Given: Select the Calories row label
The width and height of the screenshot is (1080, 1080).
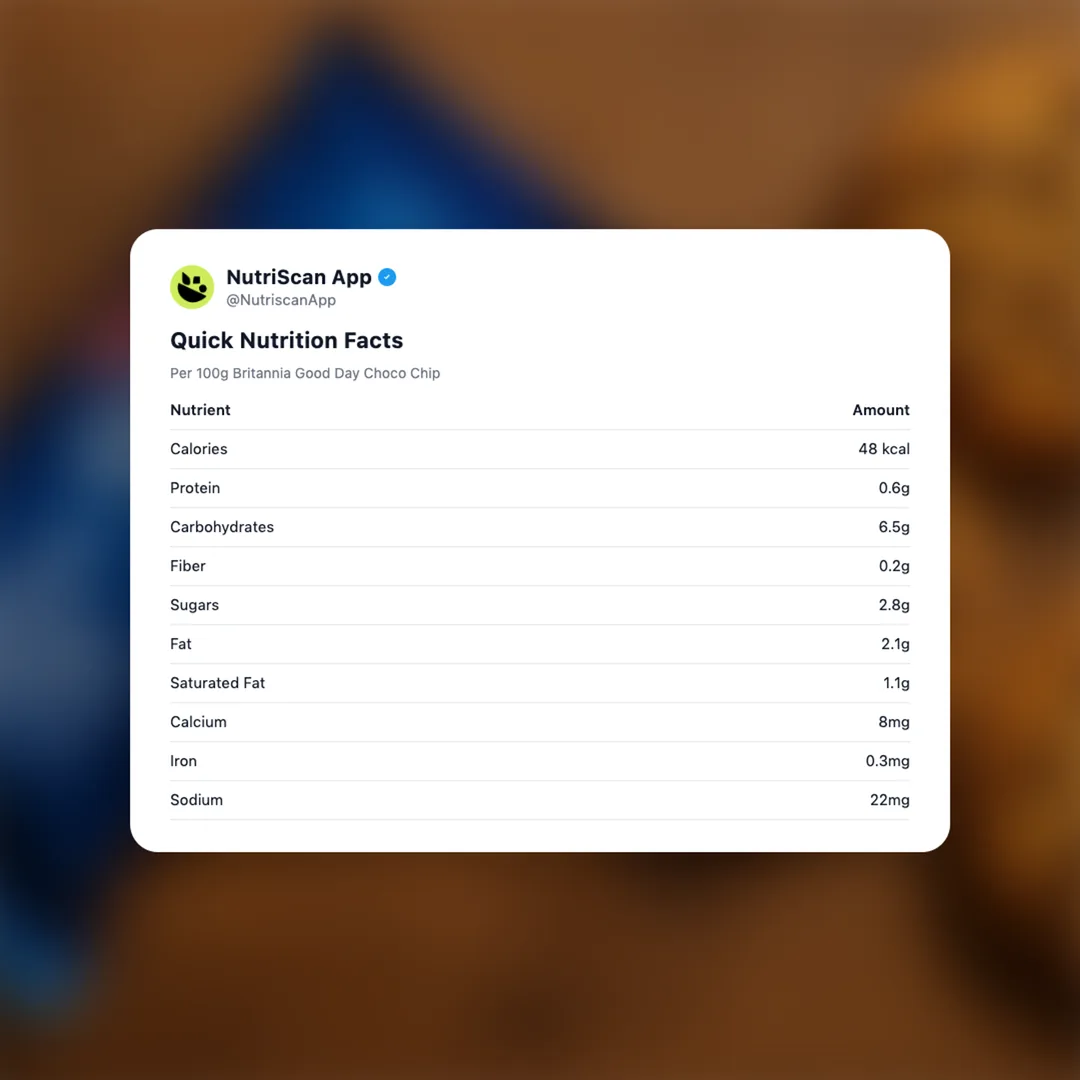Looking at the screenshot, I should [x=199, y=449].
